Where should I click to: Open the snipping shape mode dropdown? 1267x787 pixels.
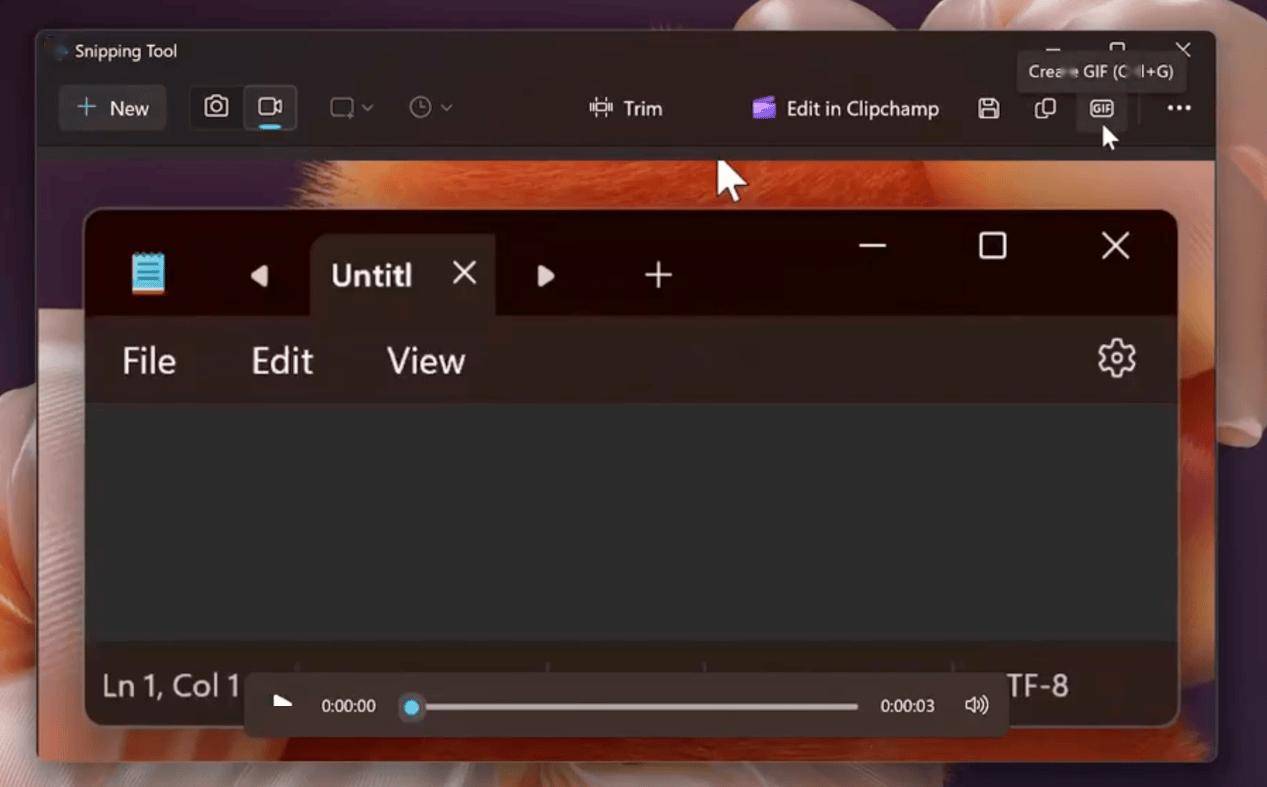pyautogui.click(x=352, y=108)
